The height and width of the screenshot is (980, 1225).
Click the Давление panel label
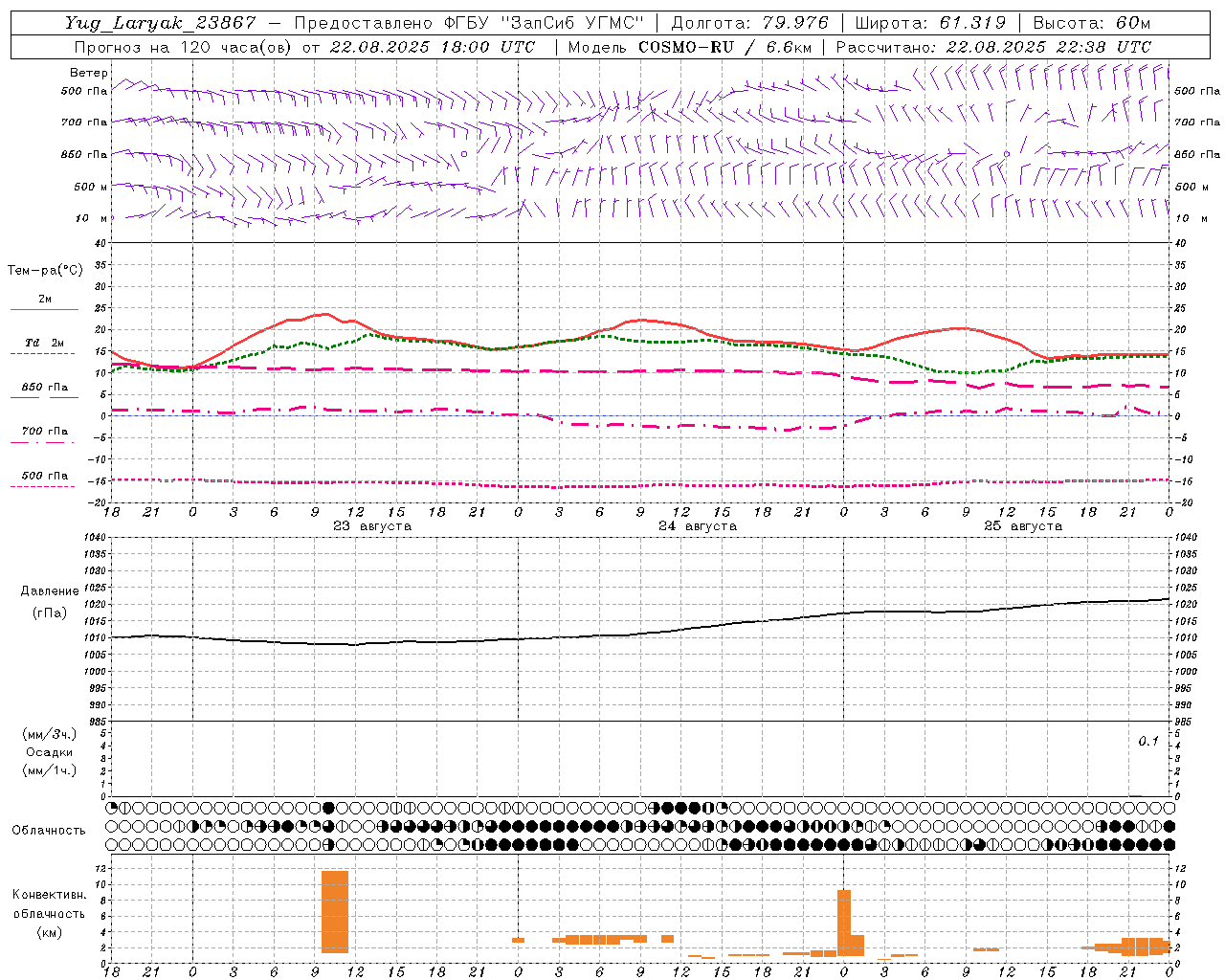pos(50,591)
